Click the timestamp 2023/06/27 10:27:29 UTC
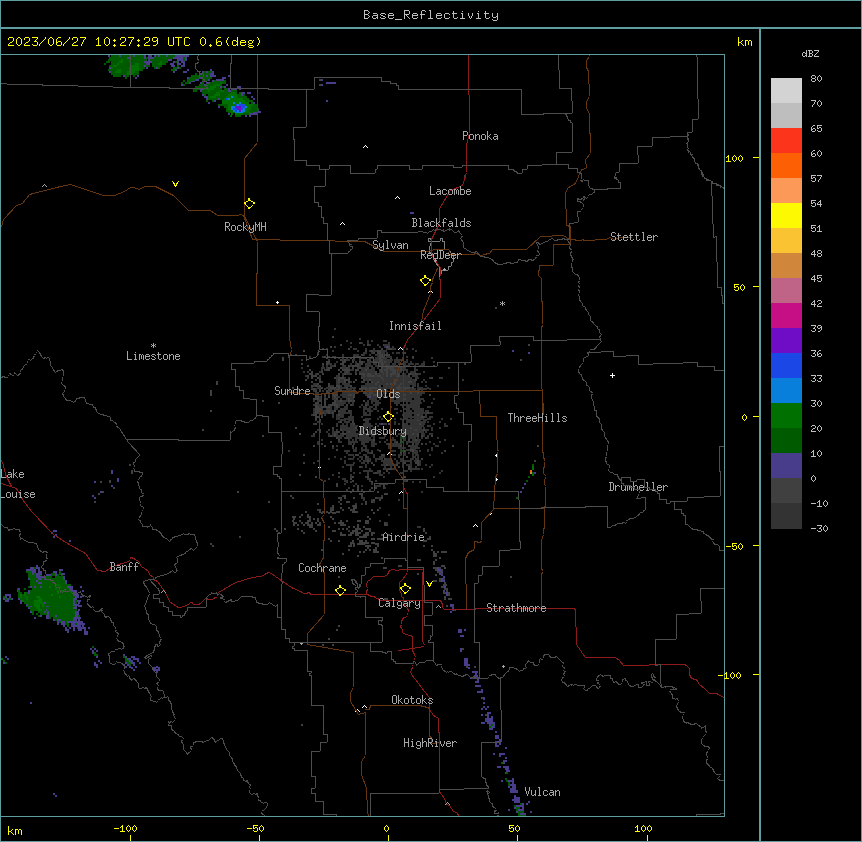862x842 pixels. [x=99, y=42]
